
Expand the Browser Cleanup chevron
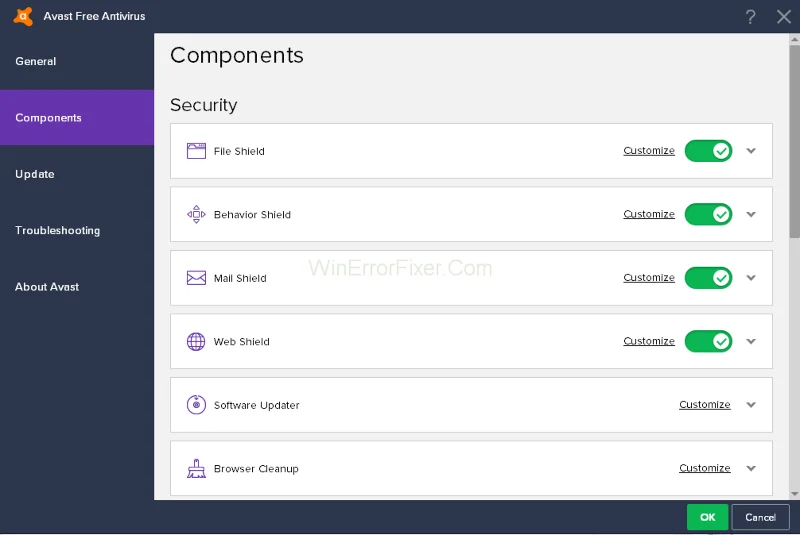[752, 468]
